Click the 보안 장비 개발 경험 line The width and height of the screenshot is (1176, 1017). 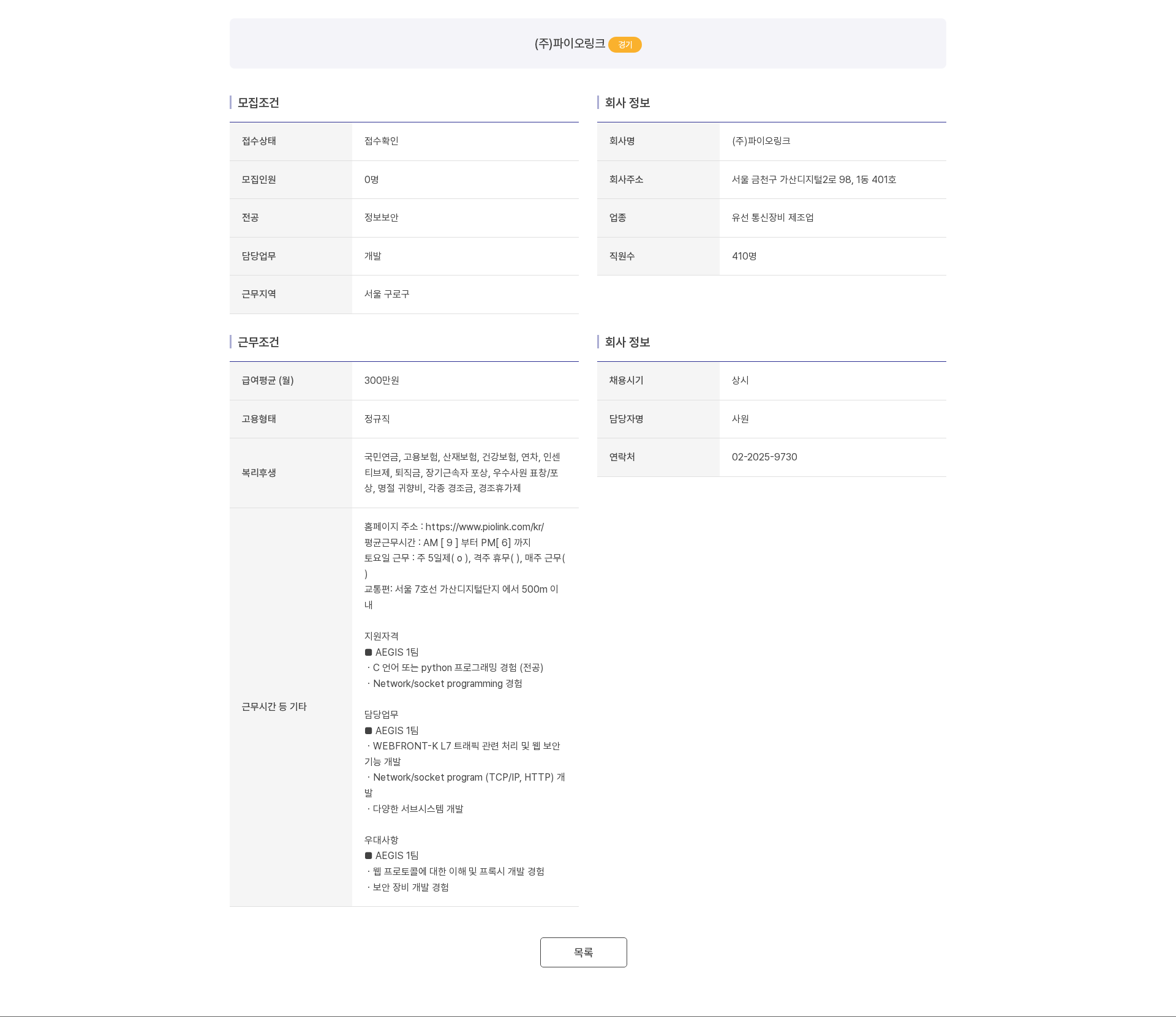[407, 887]
